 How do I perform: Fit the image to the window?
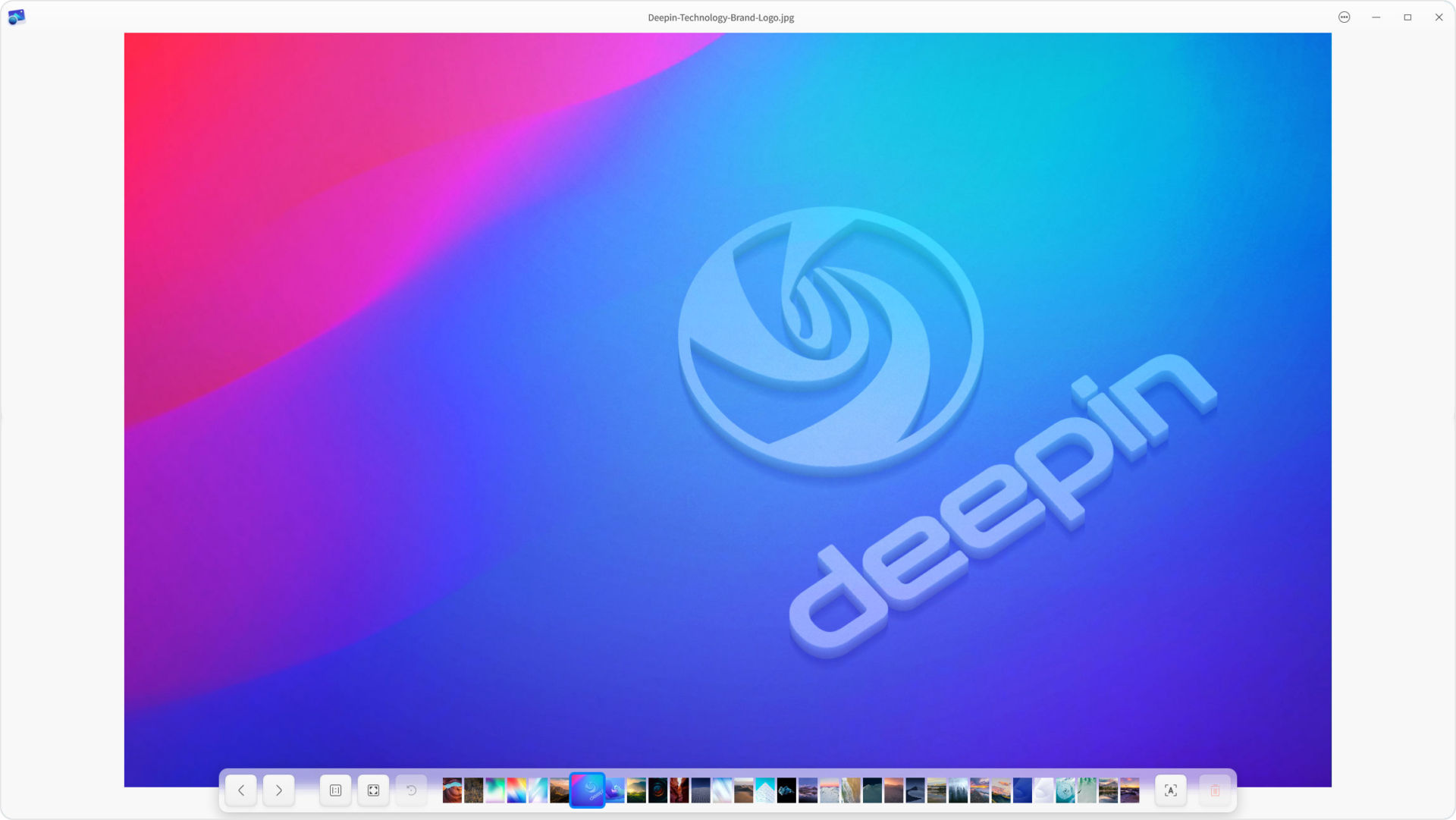tap(374, 790)
